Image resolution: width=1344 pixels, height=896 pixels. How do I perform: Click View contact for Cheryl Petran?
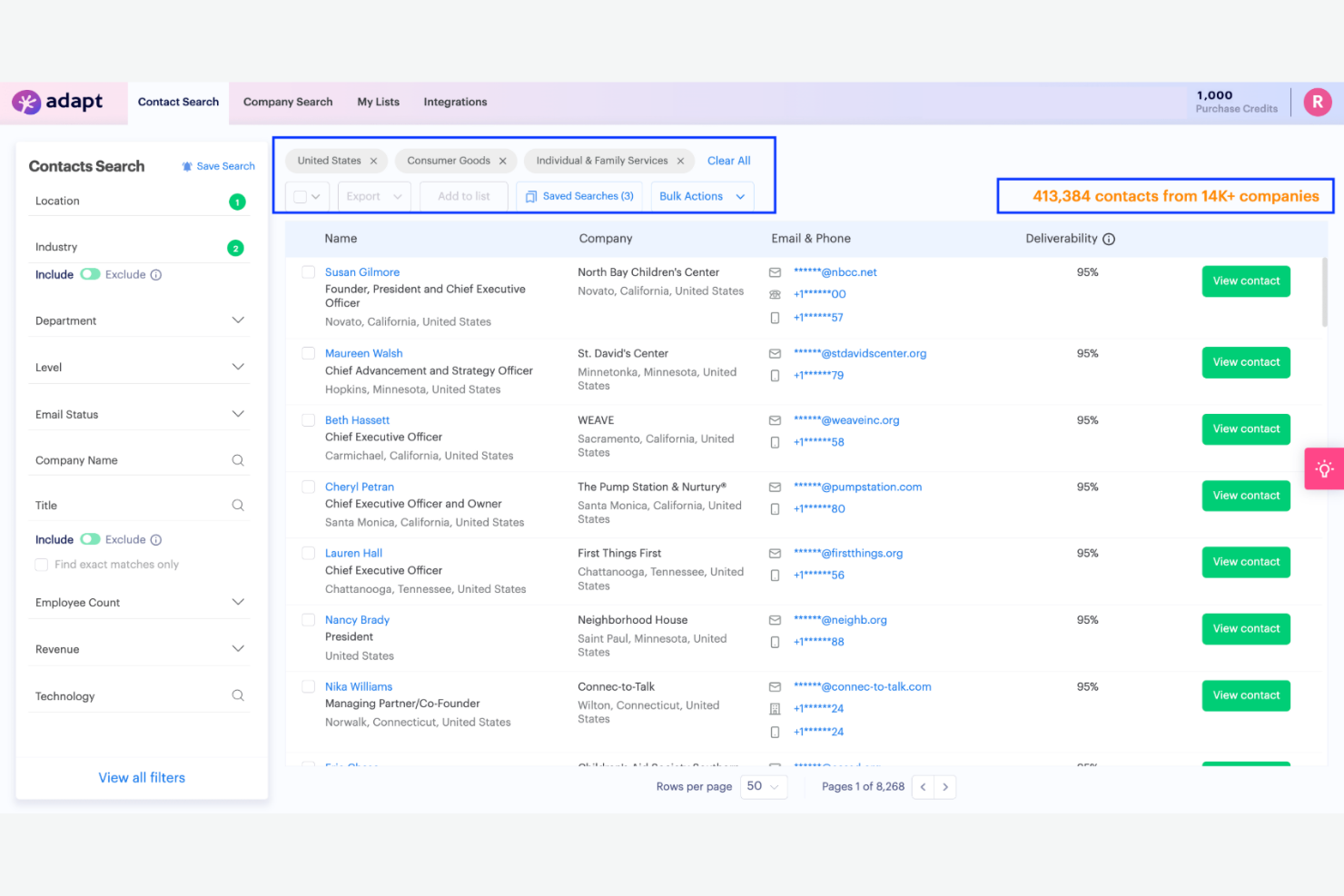pos(1245,496)
